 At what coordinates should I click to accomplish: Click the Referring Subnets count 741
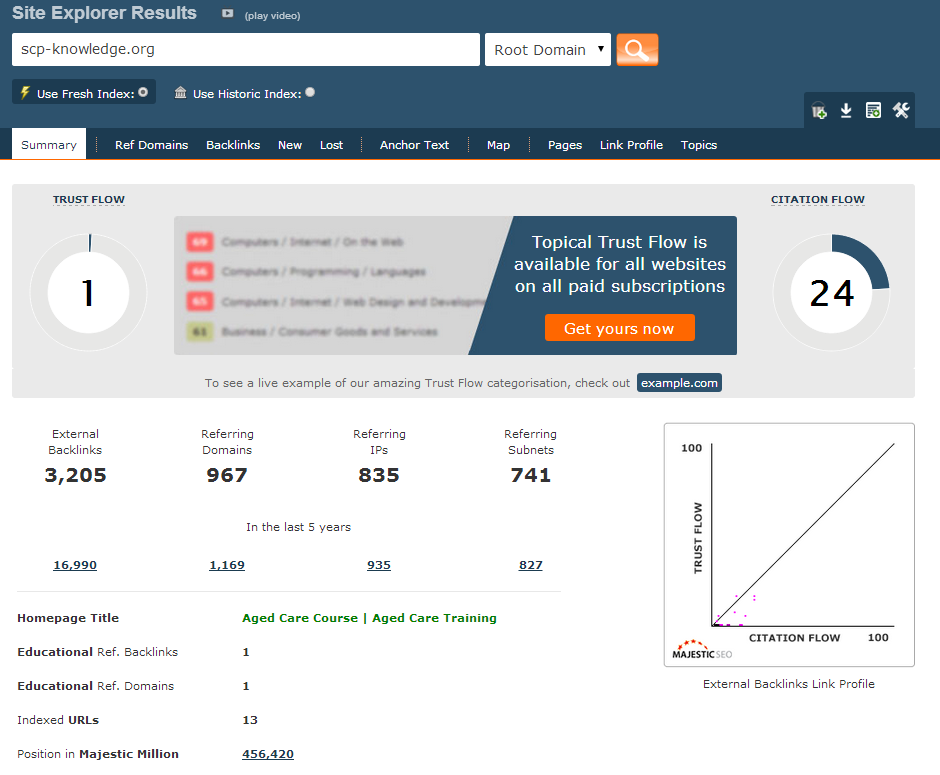click(531, 475)
